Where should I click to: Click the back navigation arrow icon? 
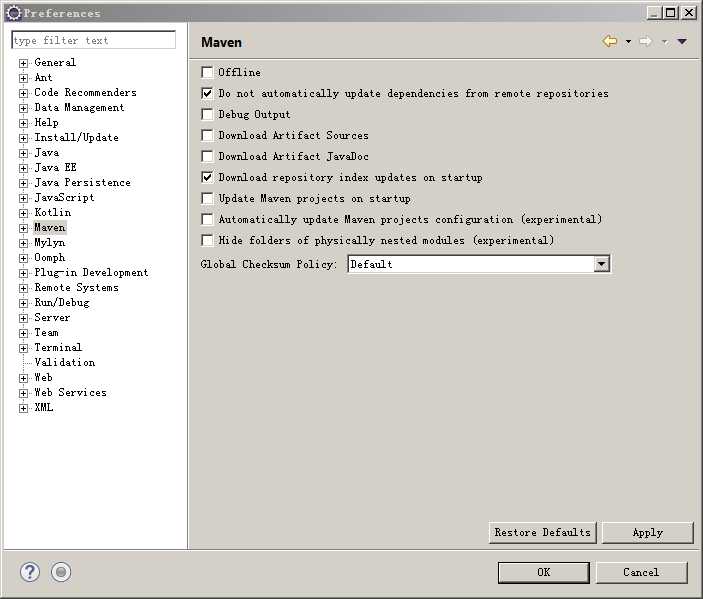coord(610,42)
